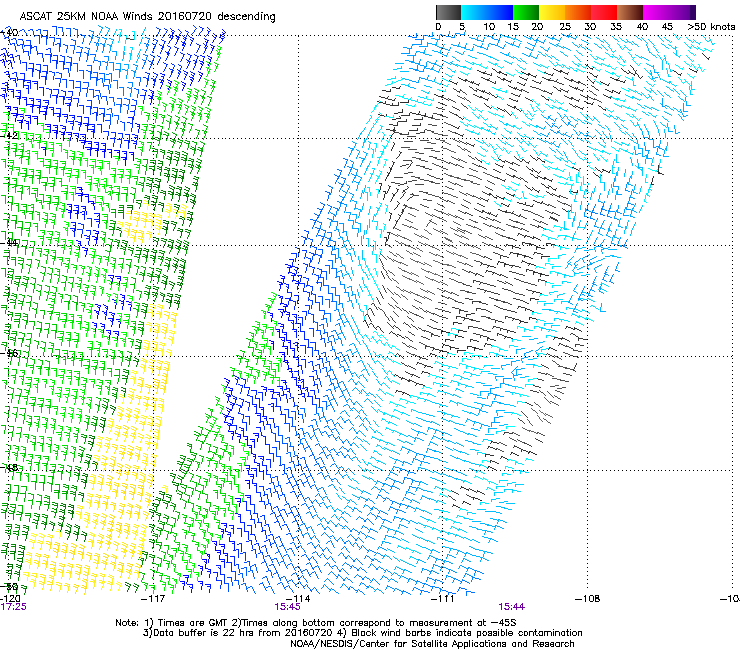740x650 pixels.
Task: Click the gray 0-5 knots color swatch
Action: (x=448, y=12)
